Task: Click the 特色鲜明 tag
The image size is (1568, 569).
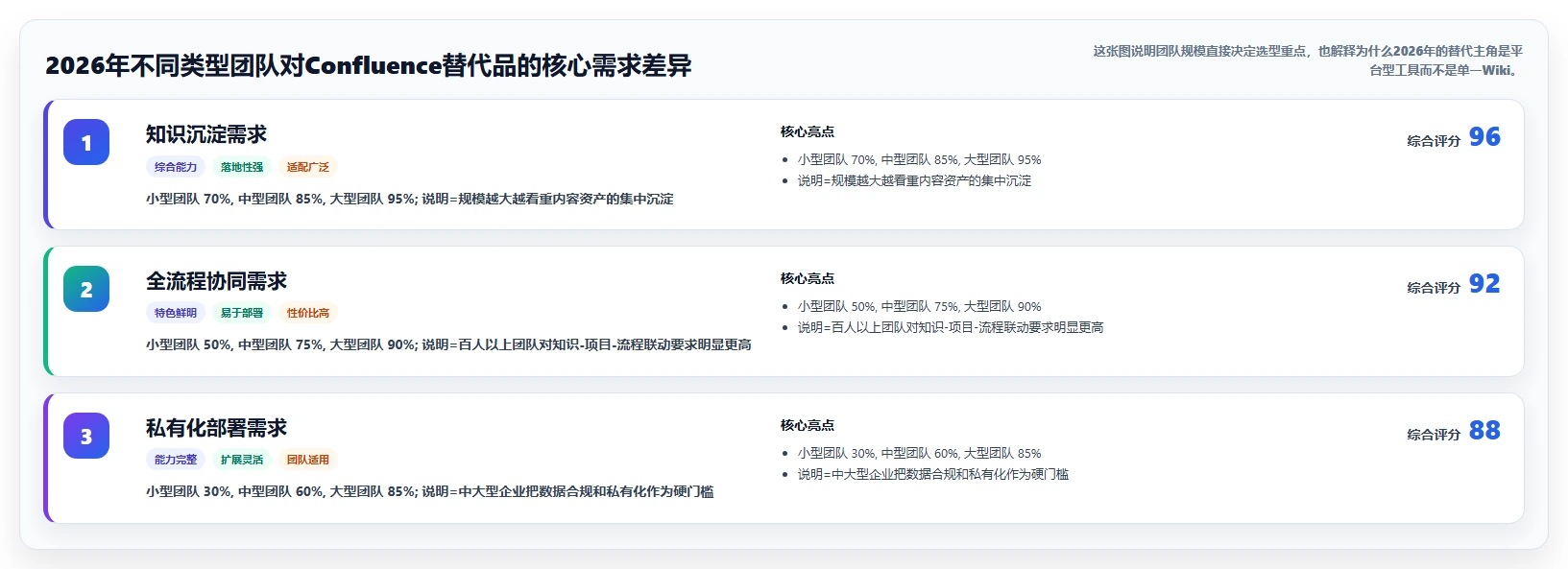Action: [x=176, y=313]
